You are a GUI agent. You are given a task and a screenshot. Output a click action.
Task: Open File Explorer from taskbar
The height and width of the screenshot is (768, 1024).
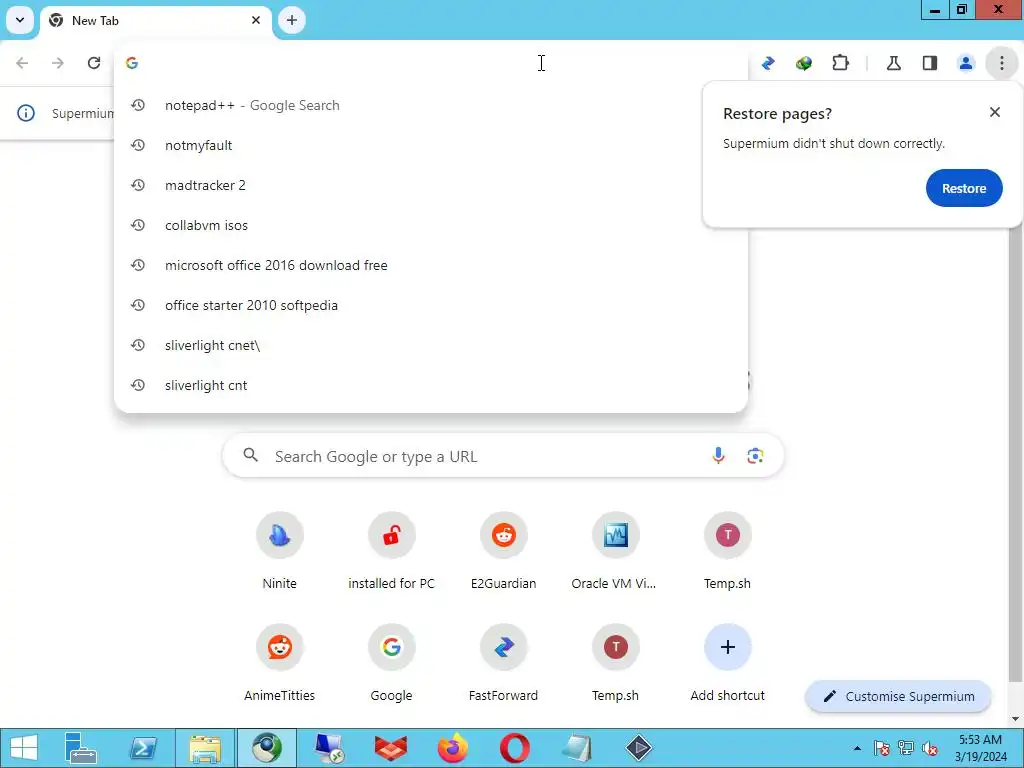[205, 748]
